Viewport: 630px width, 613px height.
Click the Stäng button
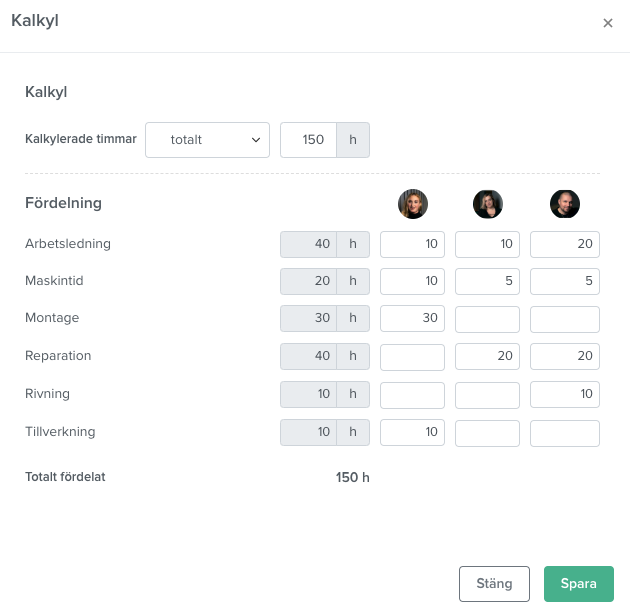click(494, 584)
